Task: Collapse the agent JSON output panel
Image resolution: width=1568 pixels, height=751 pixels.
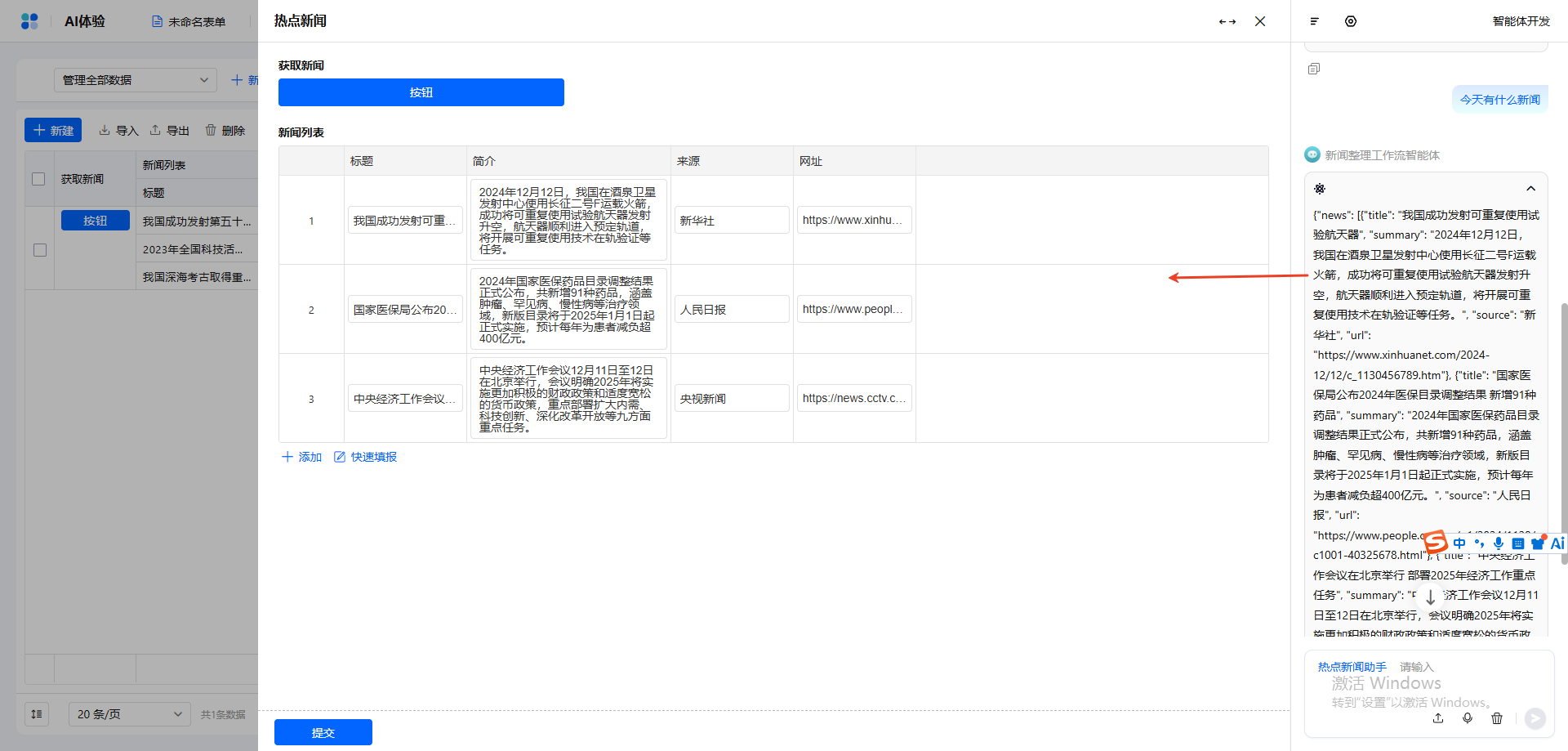Action: [x=1531, y=189]
